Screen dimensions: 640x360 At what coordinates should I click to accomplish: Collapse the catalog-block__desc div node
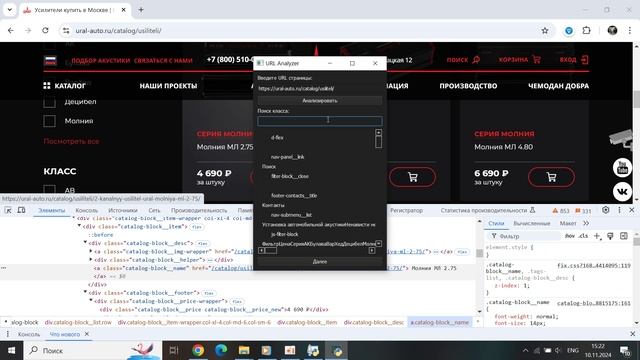[85, 243]
